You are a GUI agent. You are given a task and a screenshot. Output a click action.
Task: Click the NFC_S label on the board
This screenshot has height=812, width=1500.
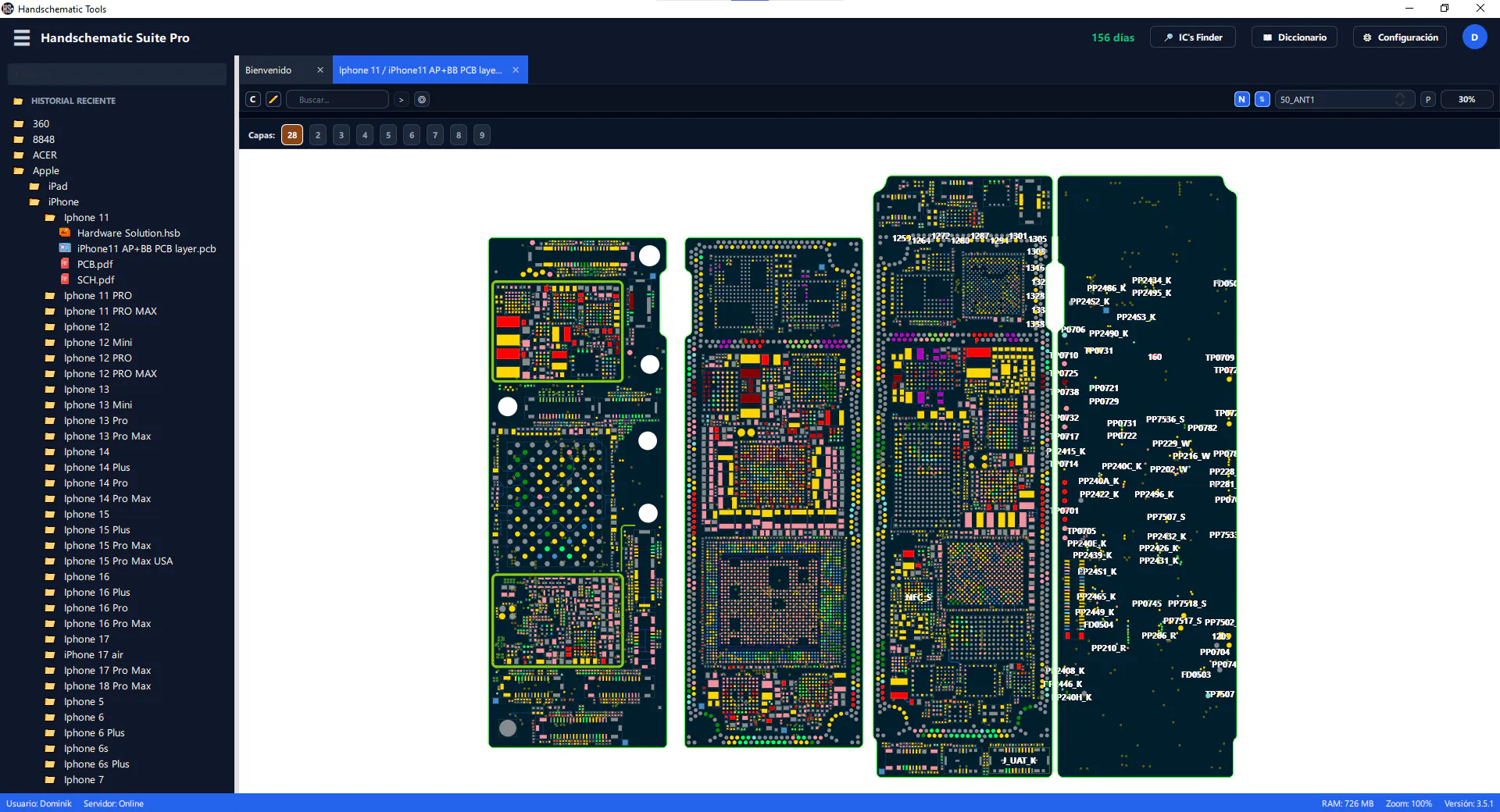tap(919, 597)
